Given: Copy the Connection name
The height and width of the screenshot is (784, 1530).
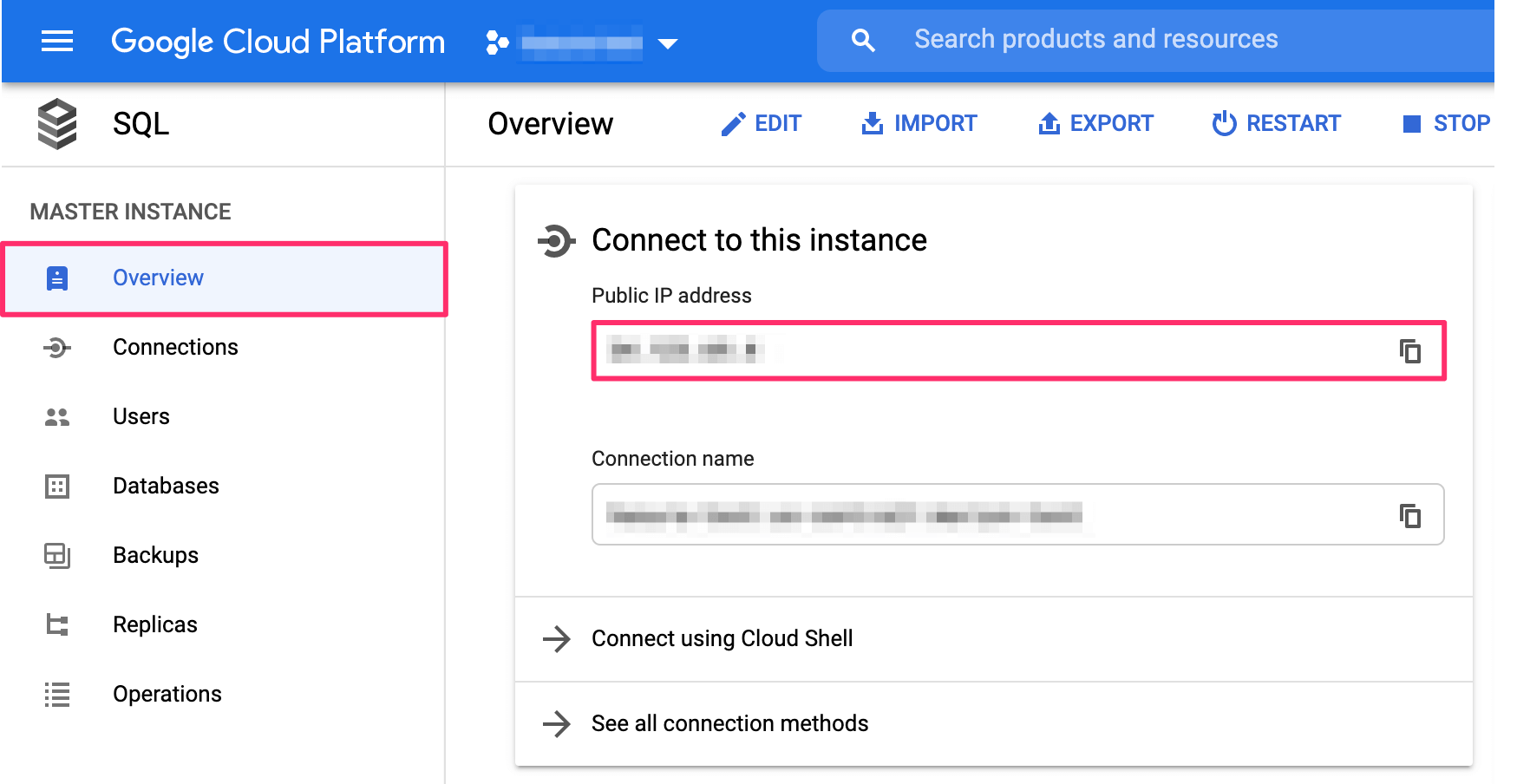Looking at the screenshot, I should click(1411, 515).
